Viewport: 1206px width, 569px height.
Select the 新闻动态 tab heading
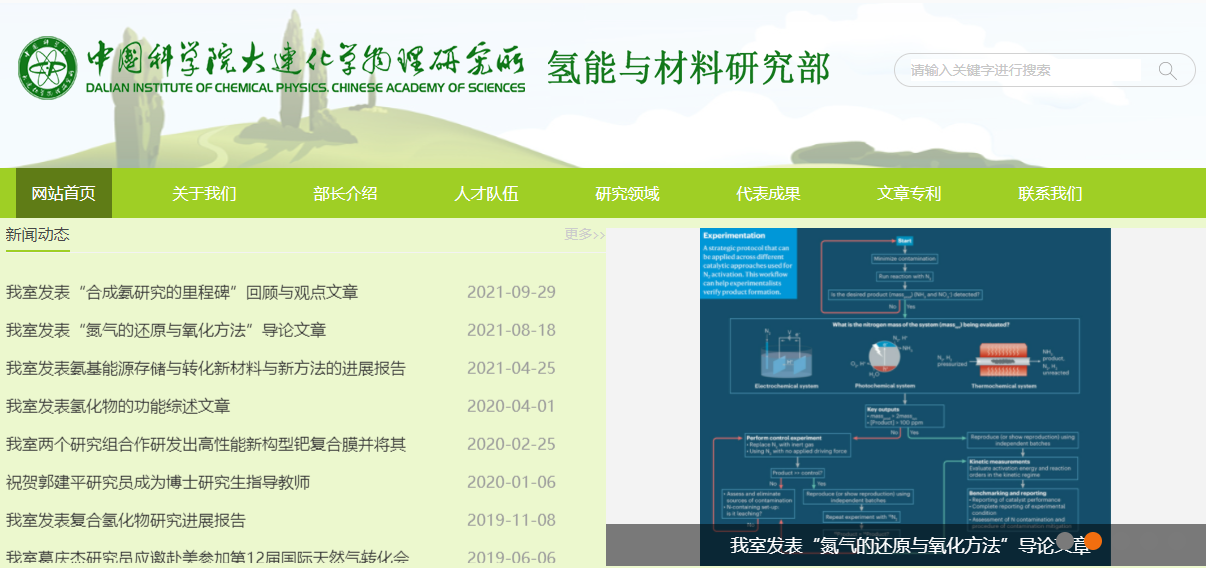(x=38, y=234)
